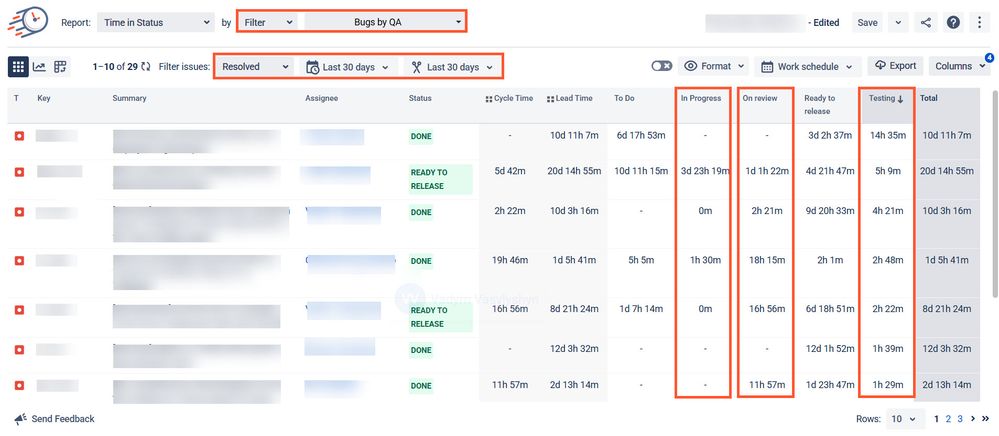The width and height of the screenshot is (999, 436).
Task: Switch to pivot table view
Action: [60, 66]
